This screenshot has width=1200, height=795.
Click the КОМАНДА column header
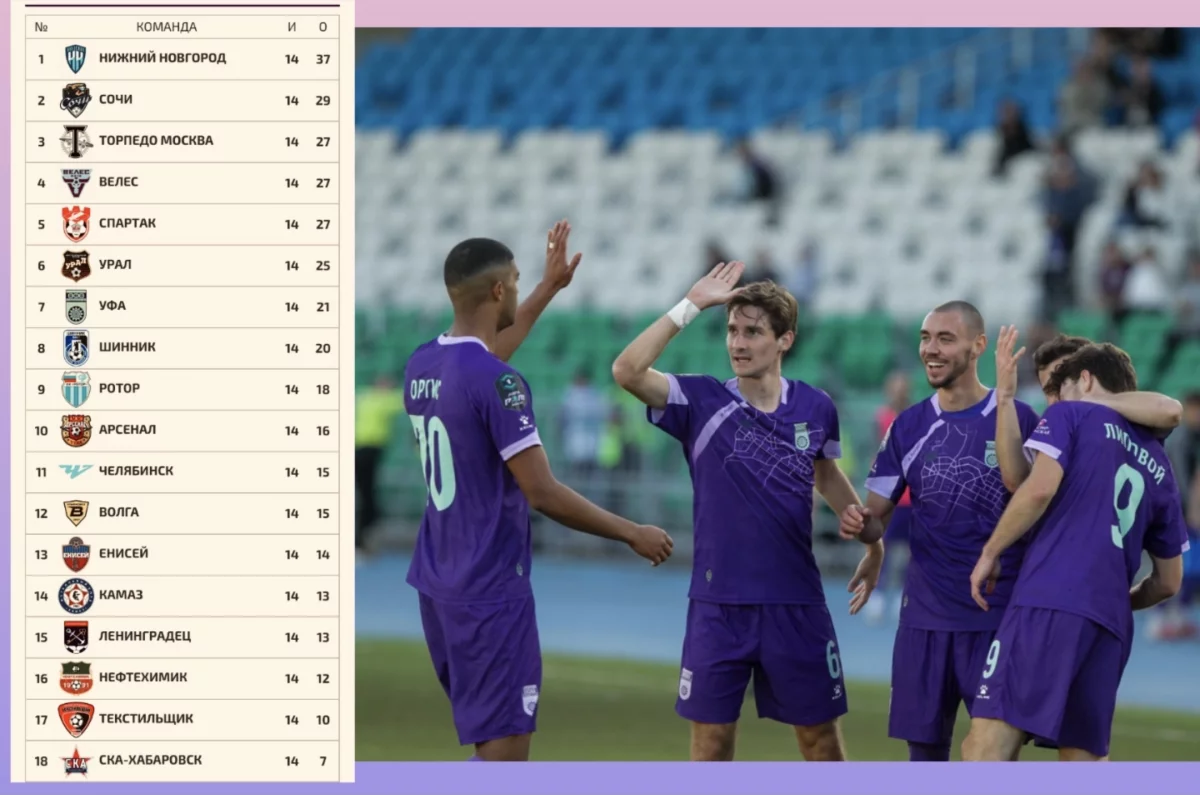tap(166, 27)
